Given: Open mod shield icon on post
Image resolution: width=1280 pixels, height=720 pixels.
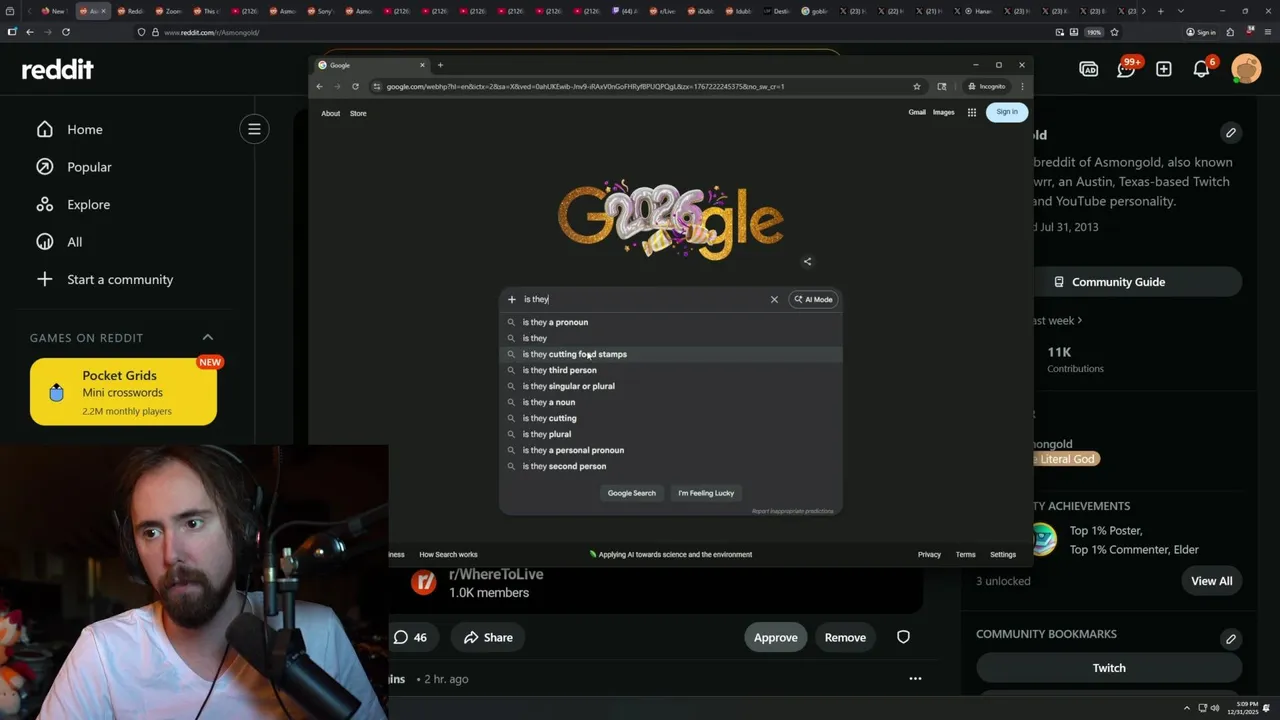Looking at the screenshot, I should coord(903,637).
